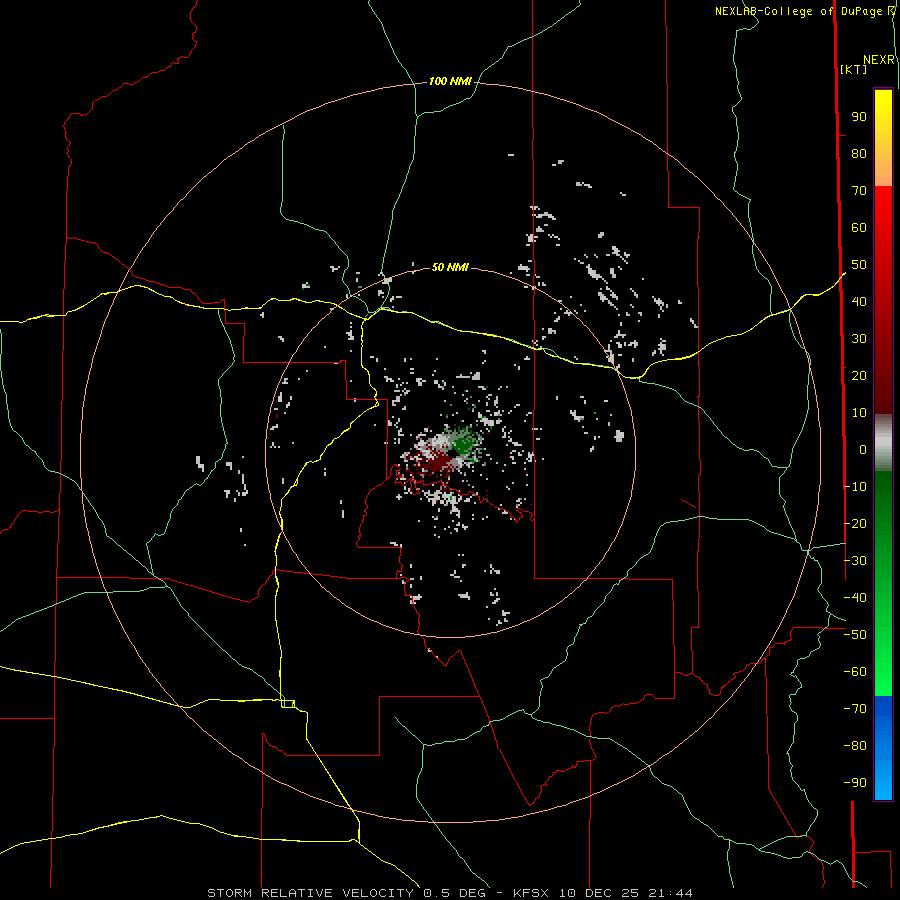Click the "50 NMI" range ring label
Viewport: 900px width, 900px height.
click(450, 267)
